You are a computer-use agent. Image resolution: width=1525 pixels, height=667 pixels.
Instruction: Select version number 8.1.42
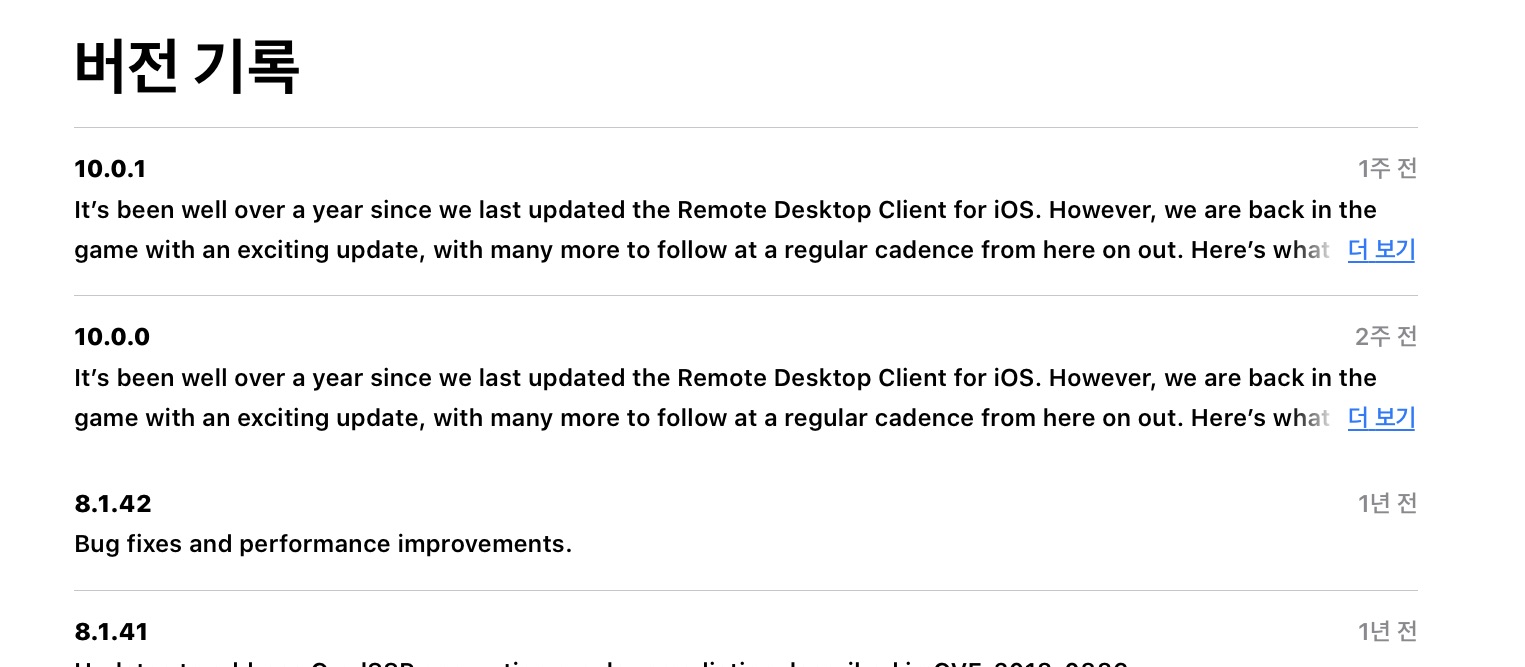pos(113,504)
